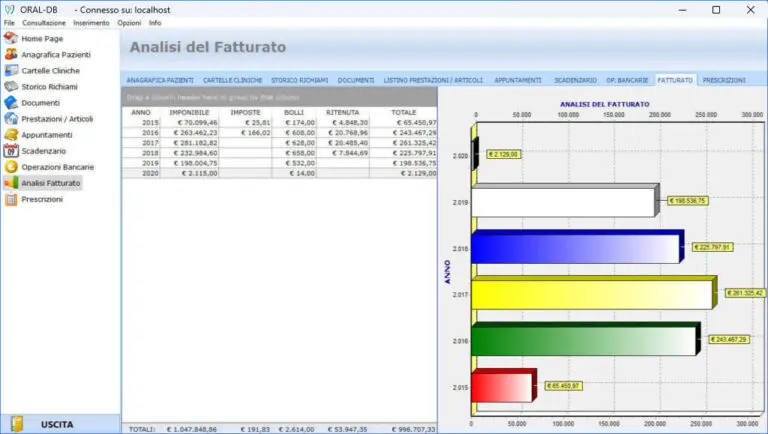Open Prescrizioni from sidebar

click(x=42, y=199)
